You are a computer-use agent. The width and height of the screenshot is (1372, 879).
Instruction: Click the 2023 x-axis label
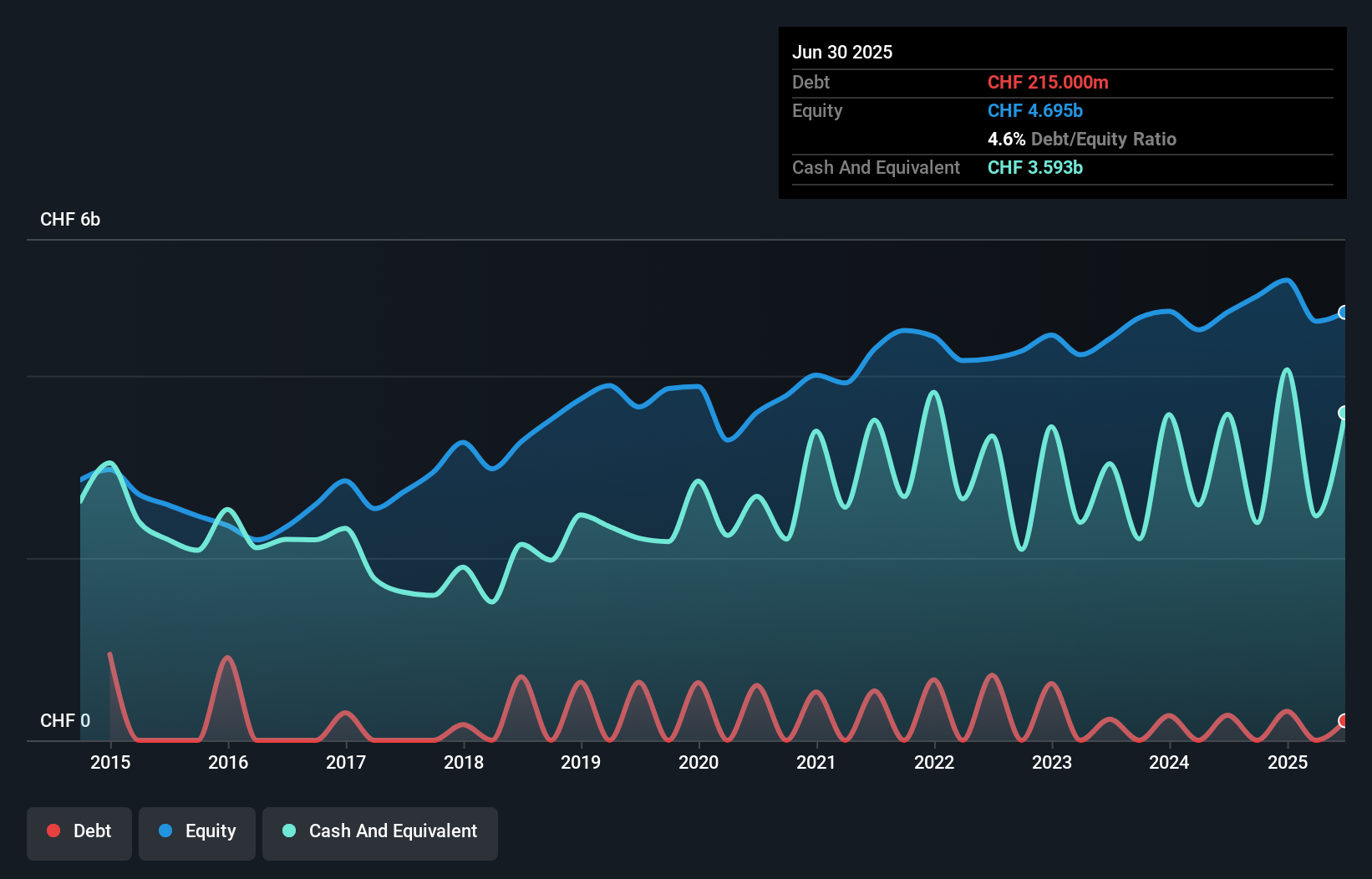1052,762
